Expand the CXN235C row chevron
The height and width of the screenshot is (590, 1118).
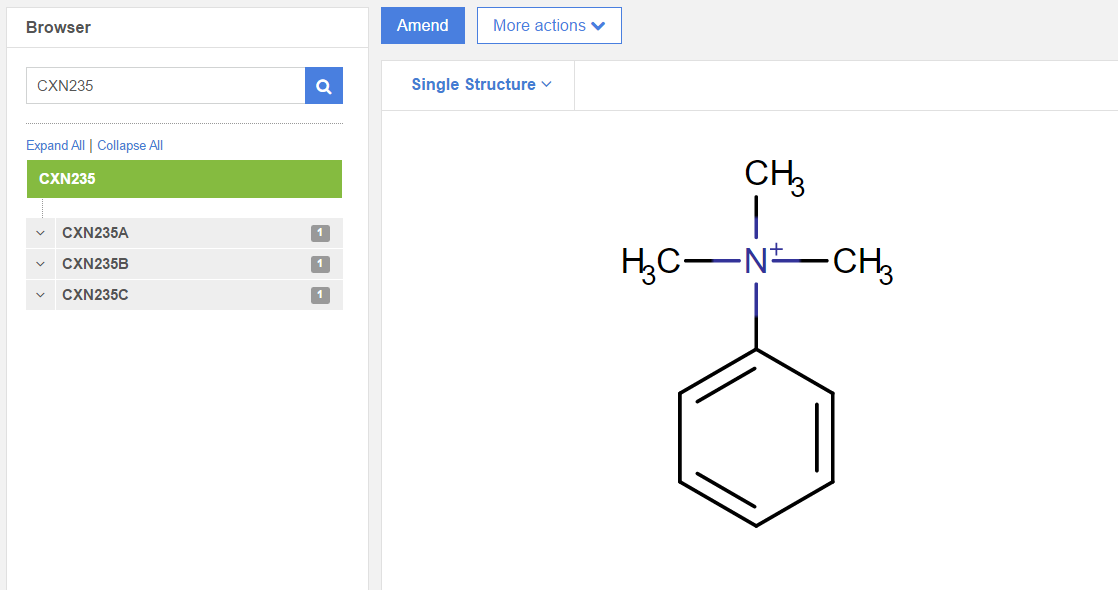tap(40, 295)
